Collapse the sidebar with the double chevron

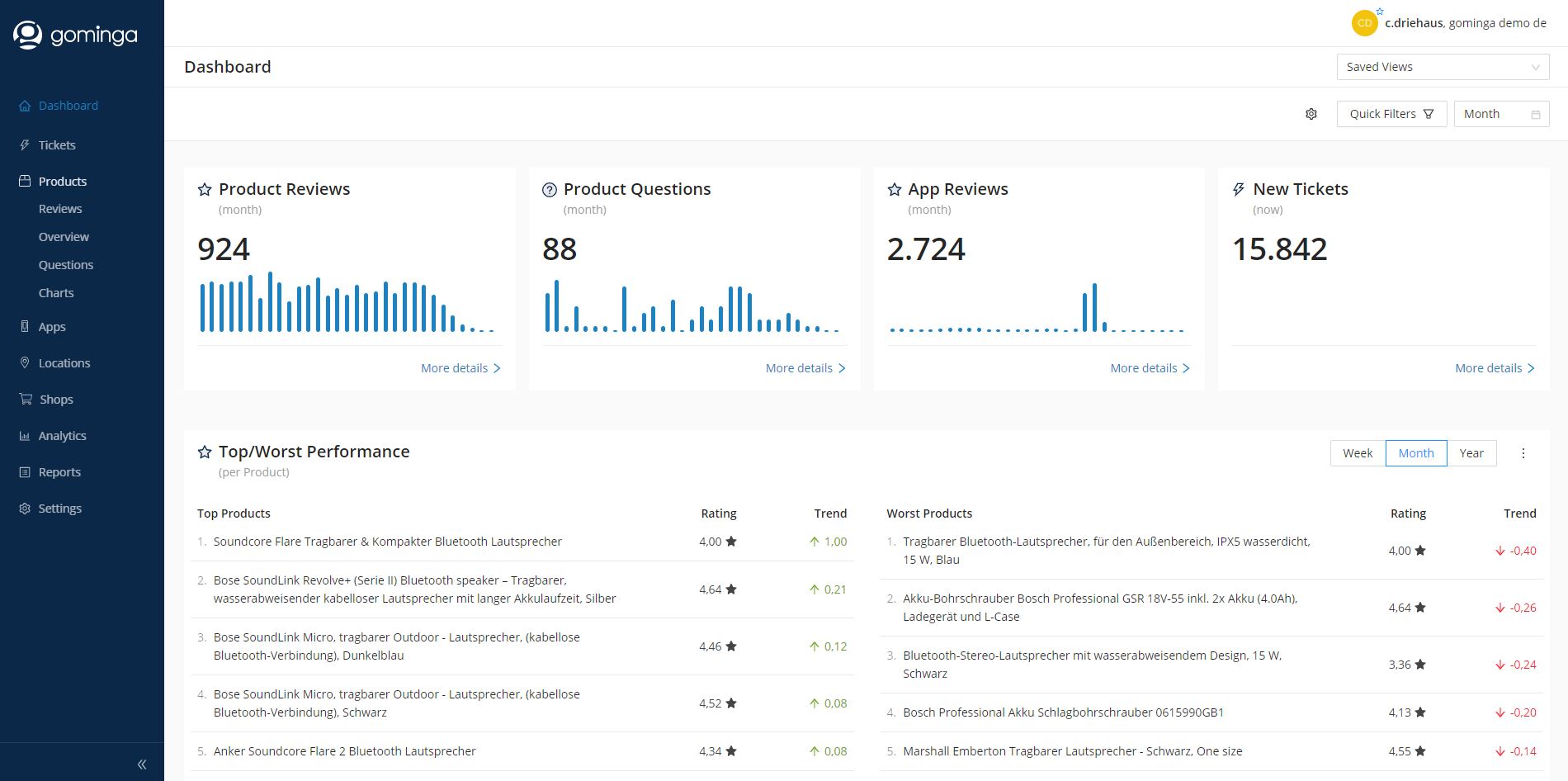(x=141, y=764)
